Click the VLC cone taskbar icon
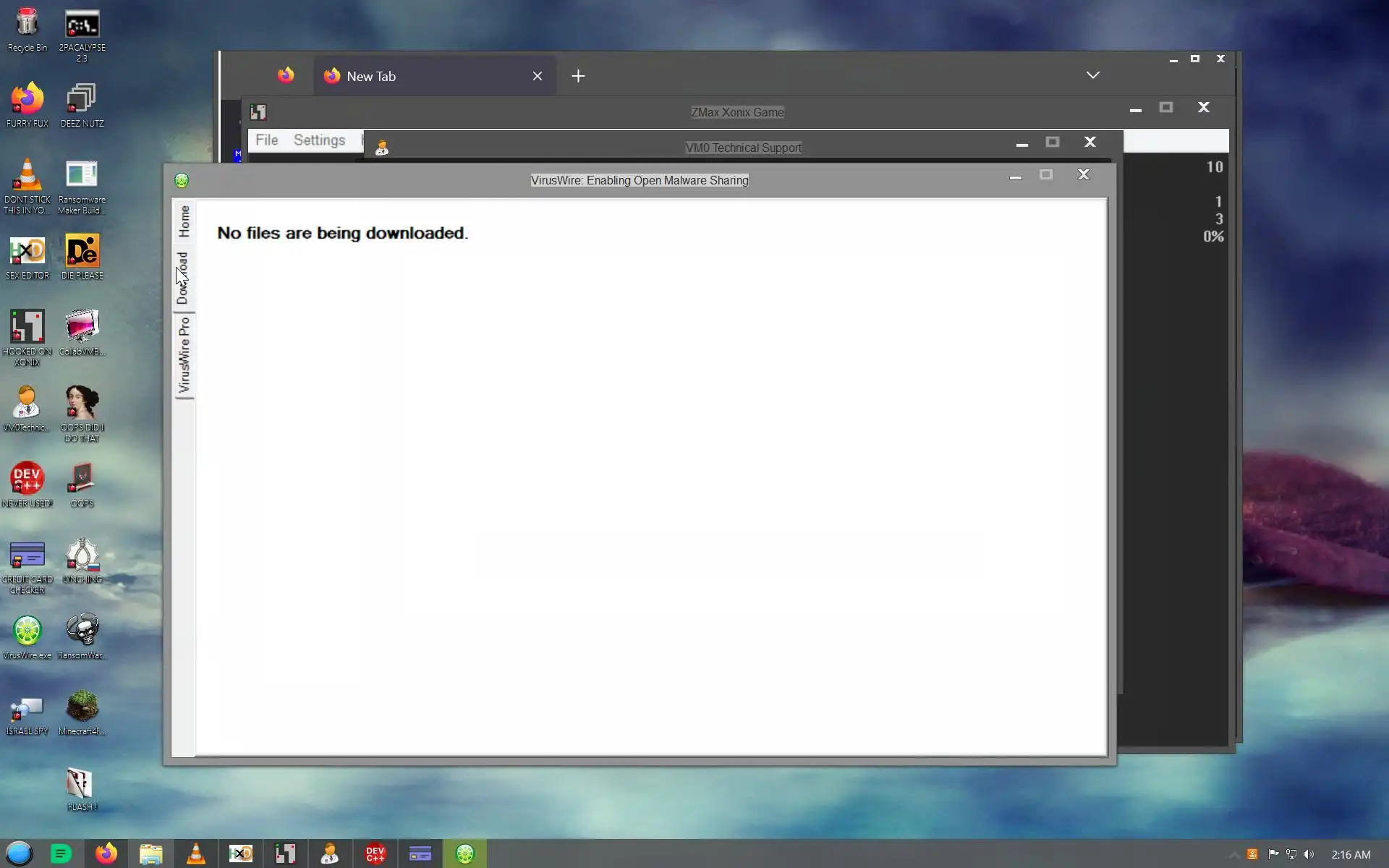1389x868 pixels. [x=195, y=854]
